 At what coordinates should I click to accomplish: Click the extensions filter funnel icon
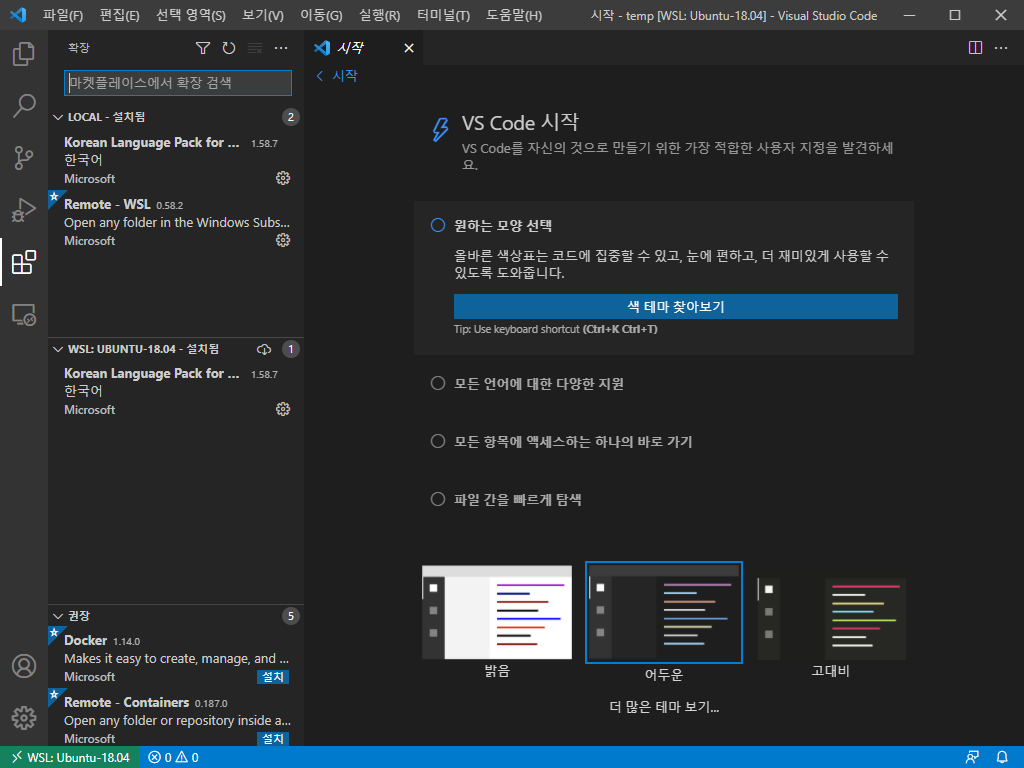pos(202,48)
